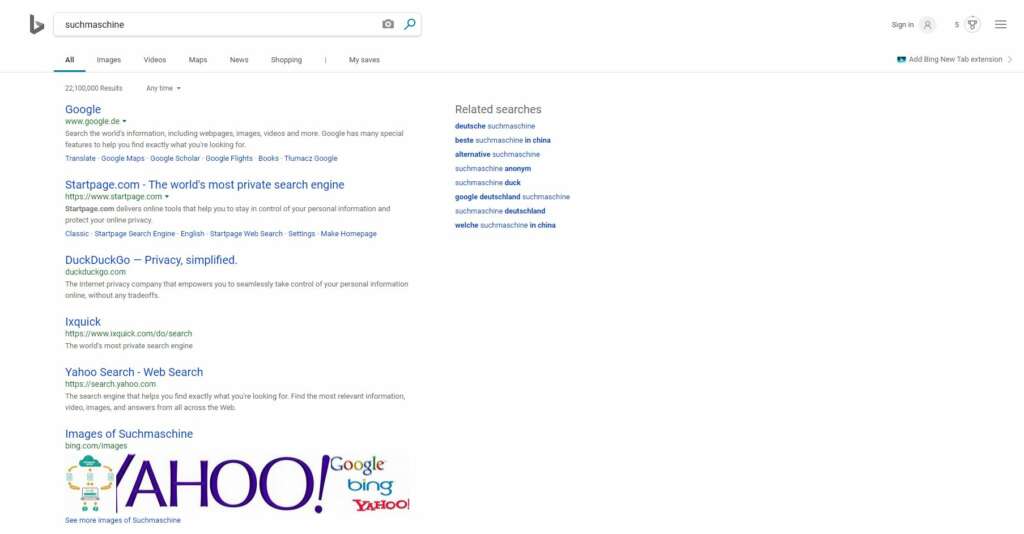Click Tłumacz Google sublink

coord(311,158)
